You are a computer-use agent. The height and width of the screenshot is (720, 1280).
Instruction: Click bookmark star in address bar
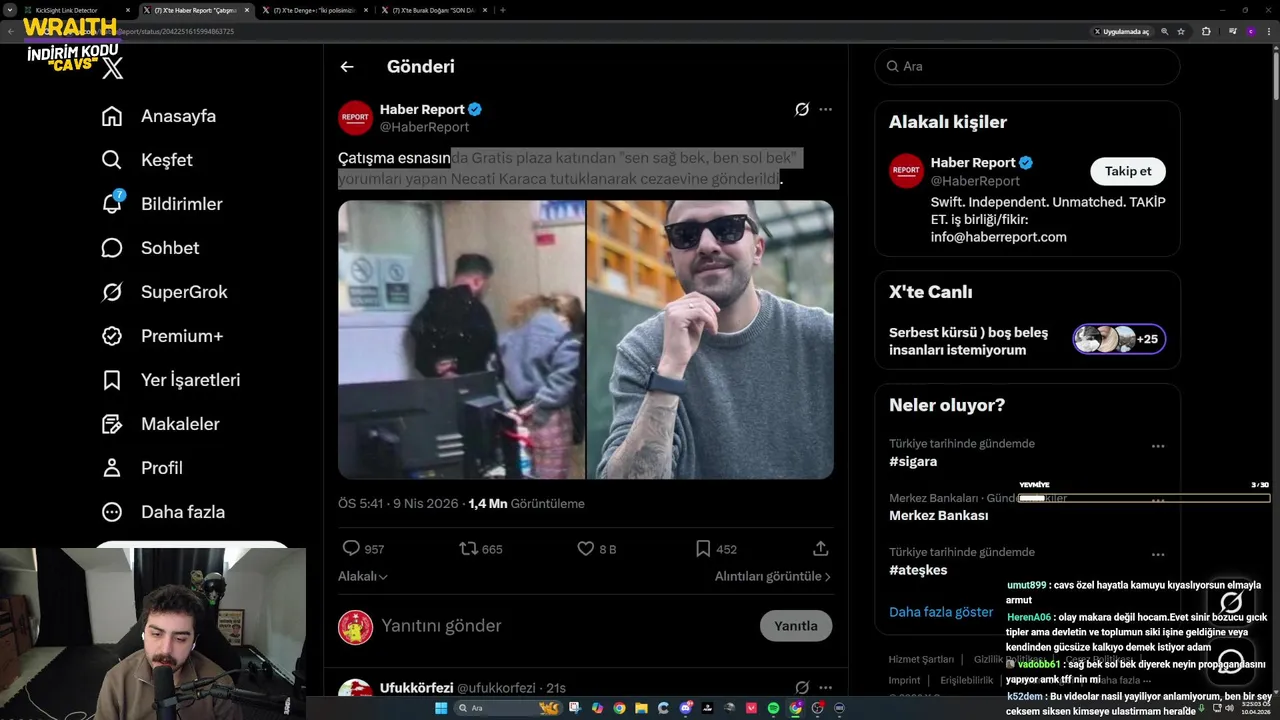click(1181, 31)
